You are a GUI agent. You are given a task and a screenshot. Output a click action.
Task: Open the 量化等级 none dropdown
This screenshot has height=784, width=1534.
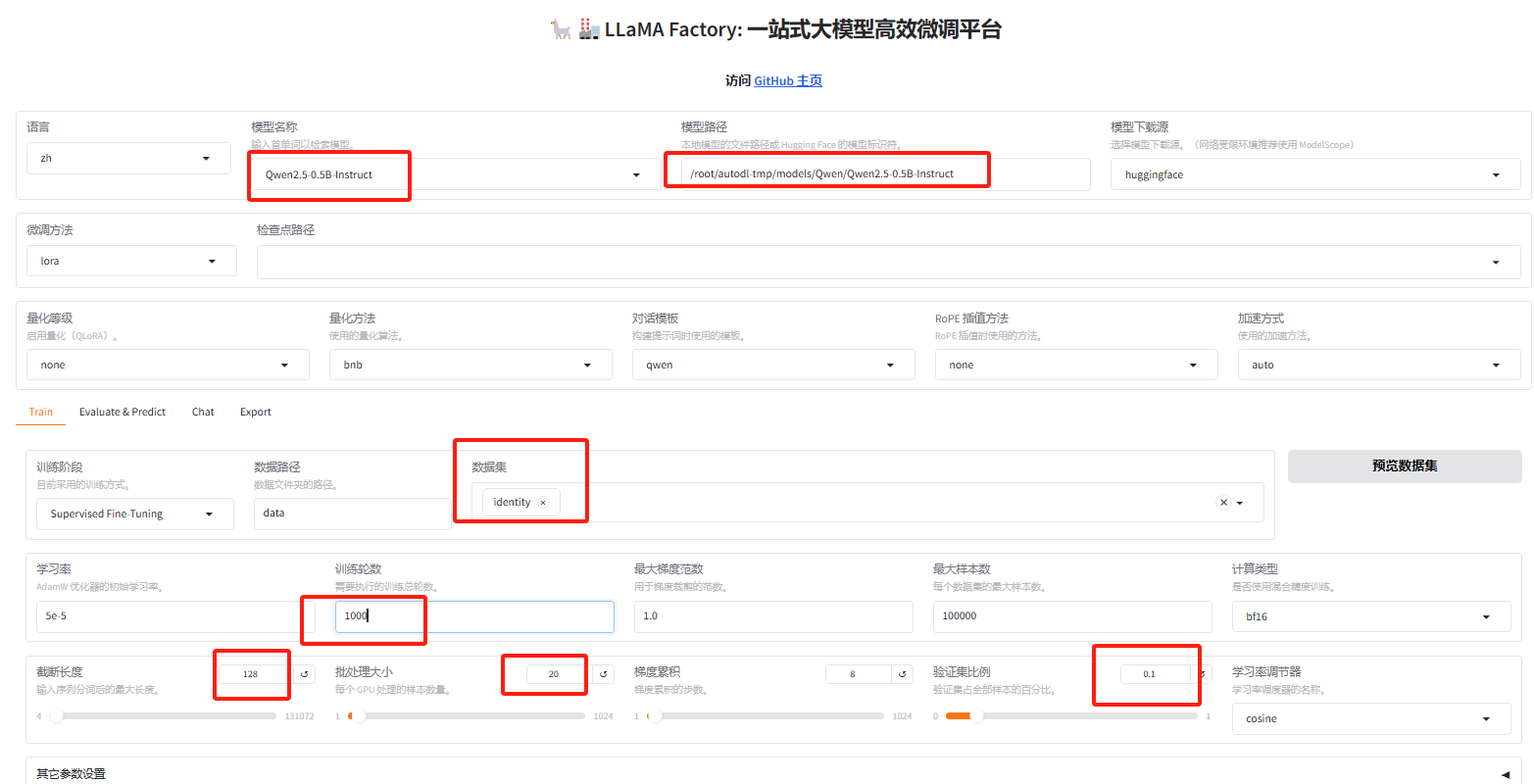click(x=168, y=365)
